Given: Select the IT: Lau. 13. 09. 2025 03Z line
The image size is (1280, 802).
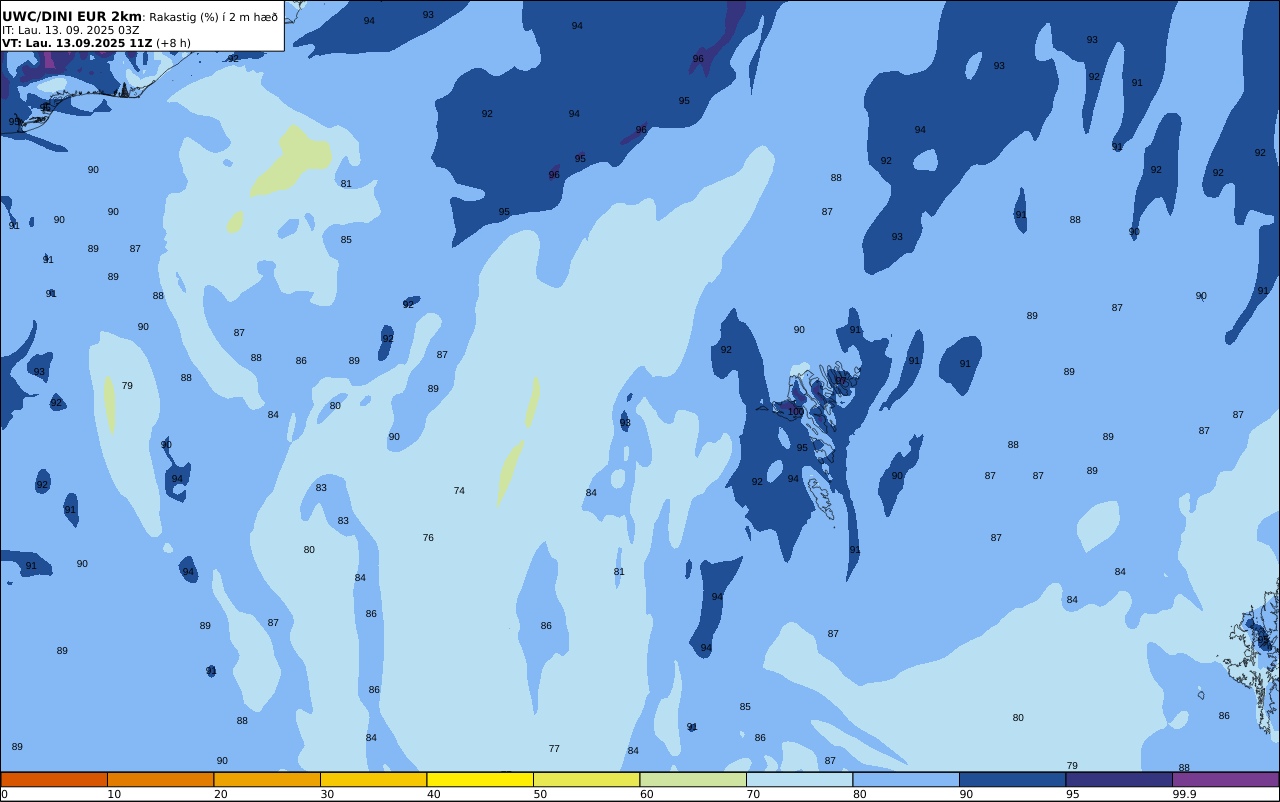Looking at the screenshot, I should pyautogui.click(x=71, y=30).
